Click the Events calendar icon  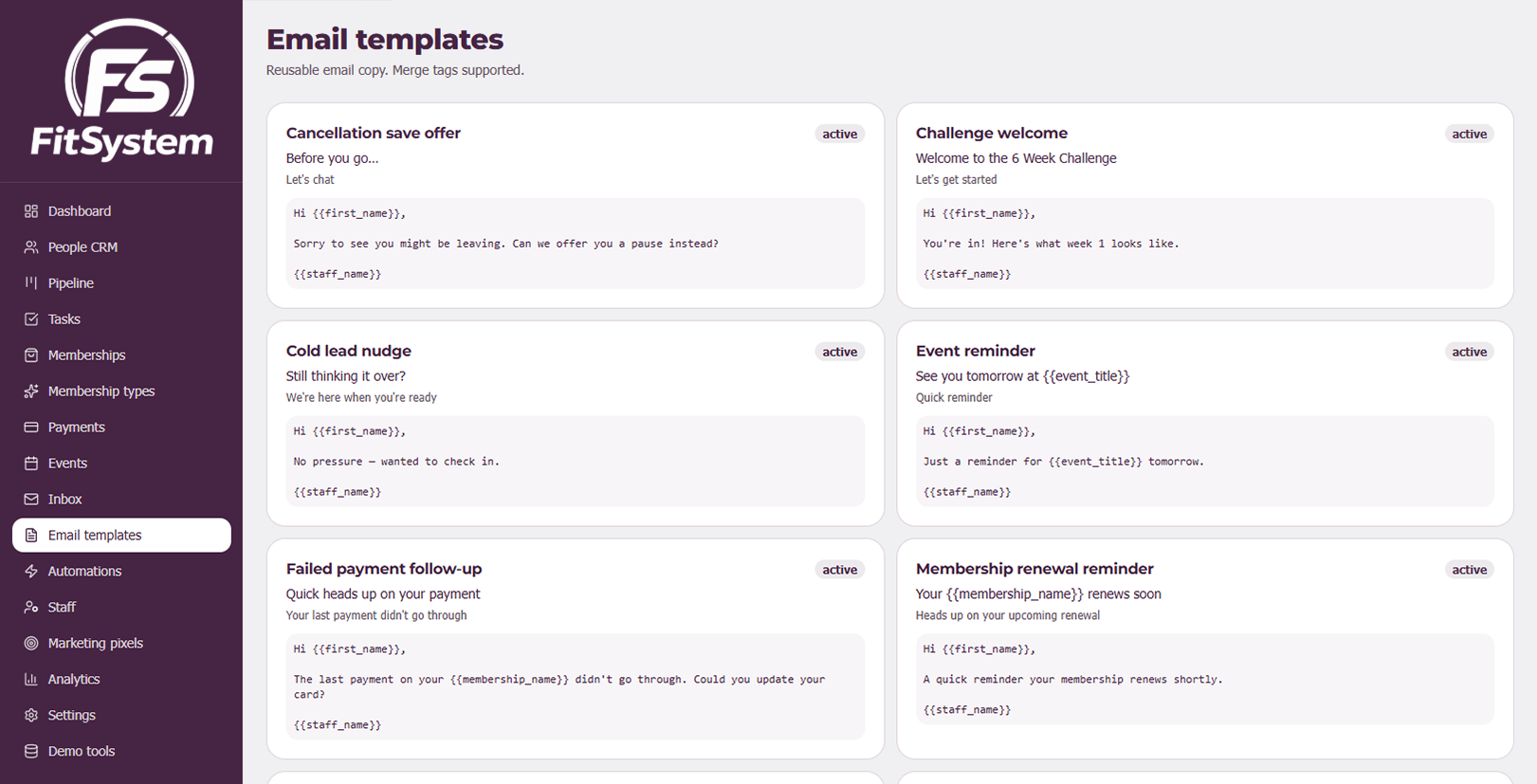tap(31, 464)
